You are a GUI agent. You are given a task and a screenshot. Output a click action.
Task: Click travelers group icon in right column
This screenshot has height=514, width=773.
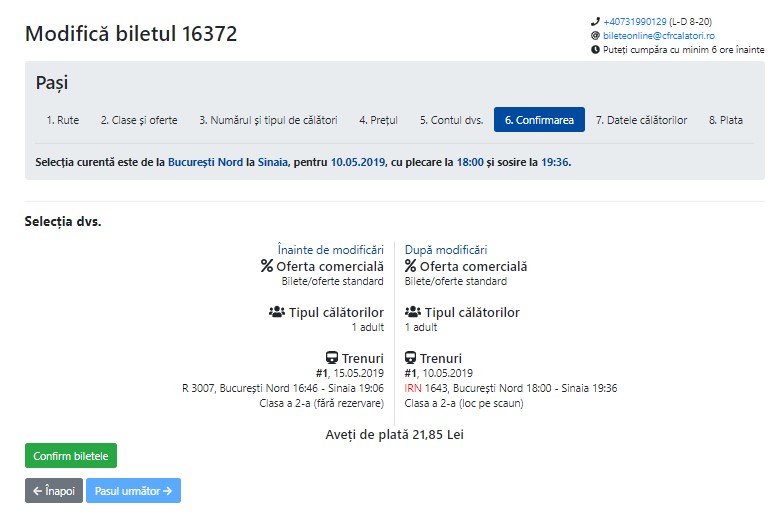[413, 313]
